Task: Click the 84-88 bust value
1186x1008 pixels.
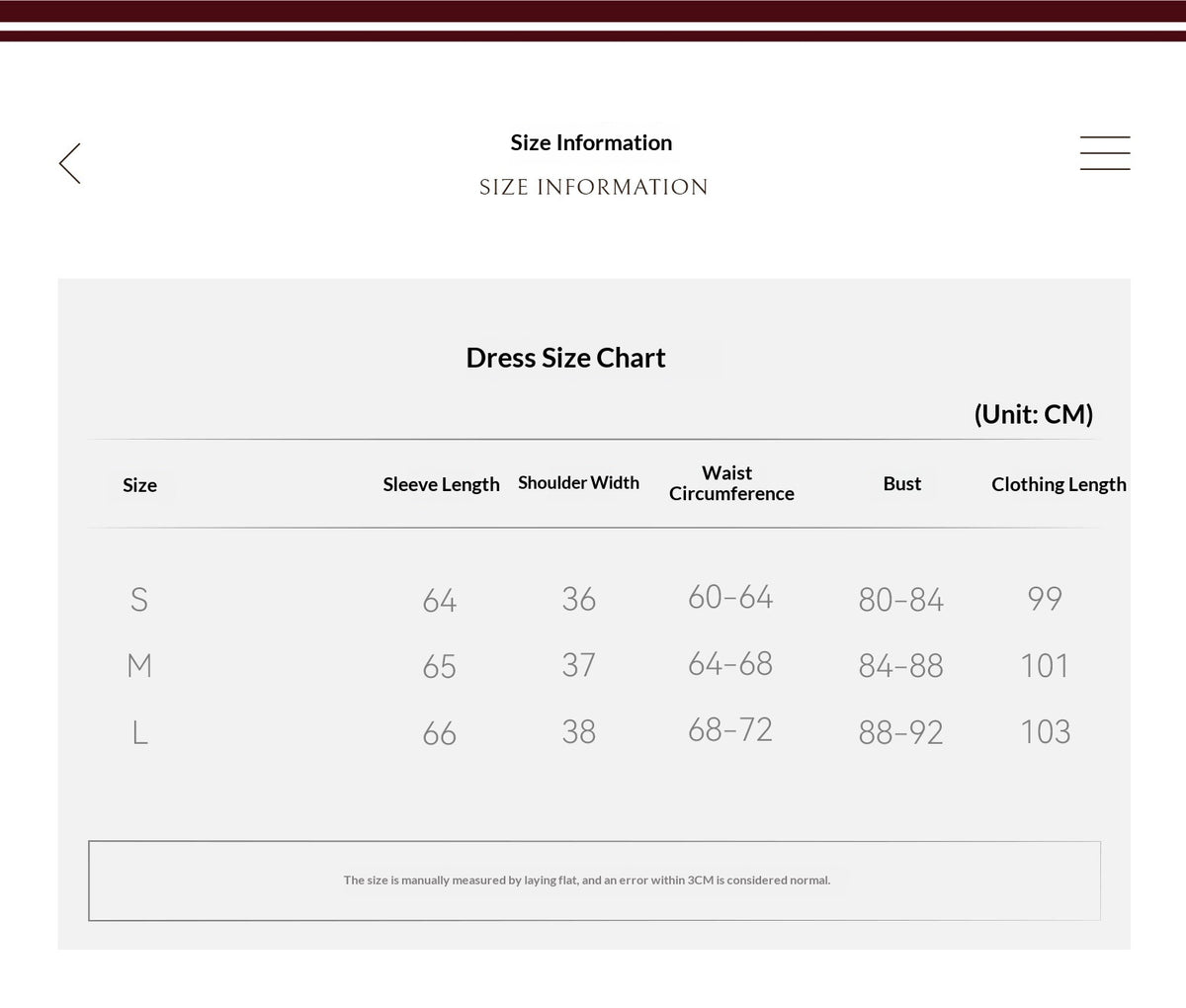Action: pyautogui.click(x=900, y=666)
